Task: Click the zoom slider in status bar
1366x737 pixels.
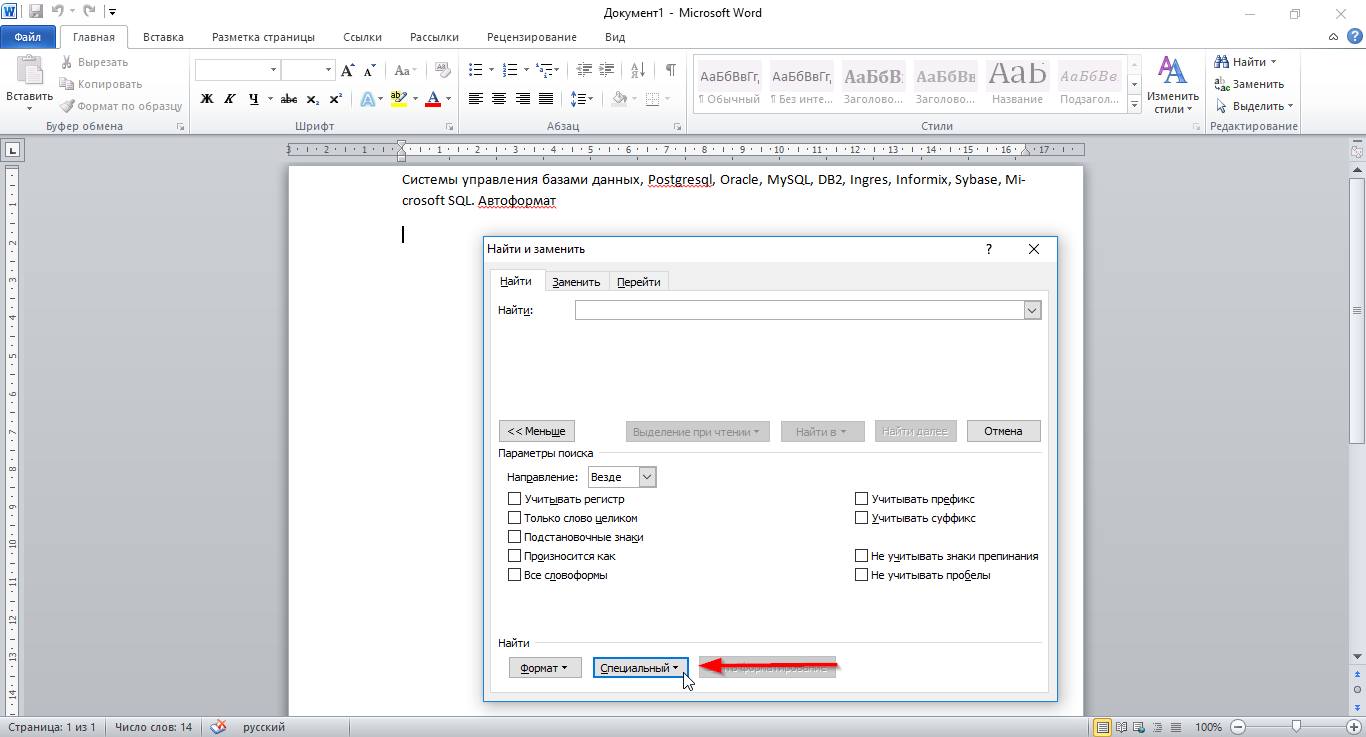Action: [x=1296, y=727]
